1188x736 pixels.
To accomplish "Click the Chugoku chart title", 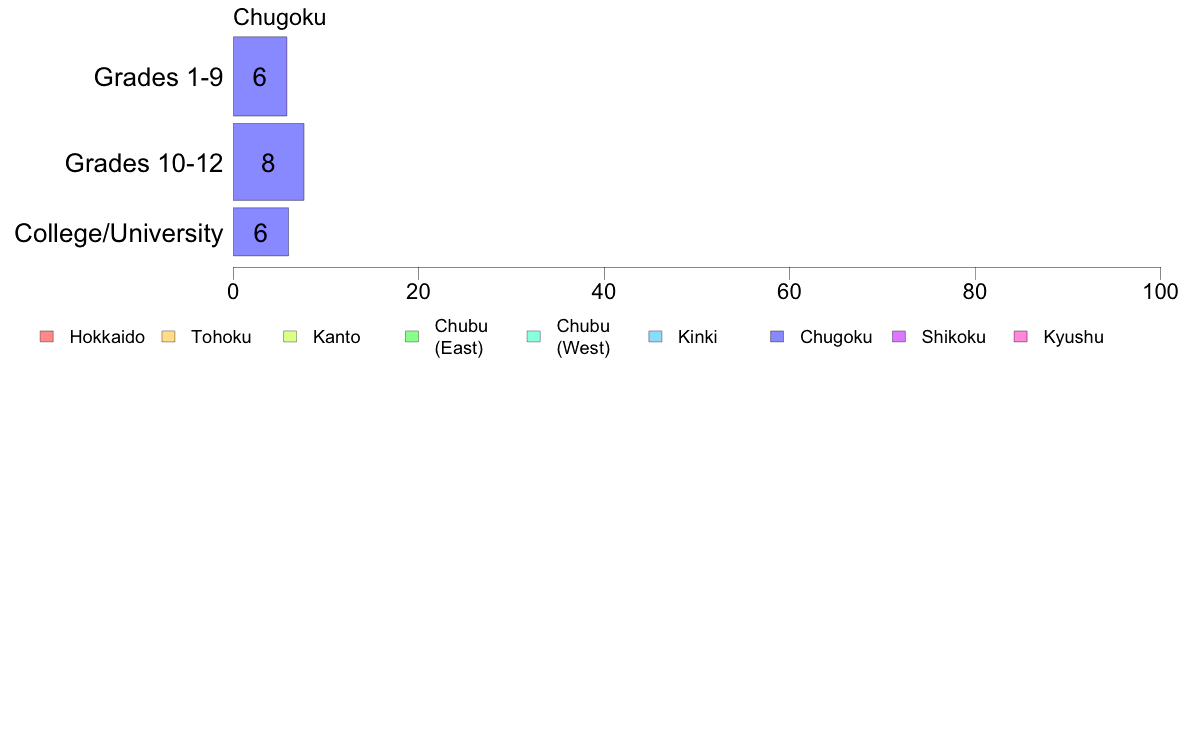I will tap(280, 17).
